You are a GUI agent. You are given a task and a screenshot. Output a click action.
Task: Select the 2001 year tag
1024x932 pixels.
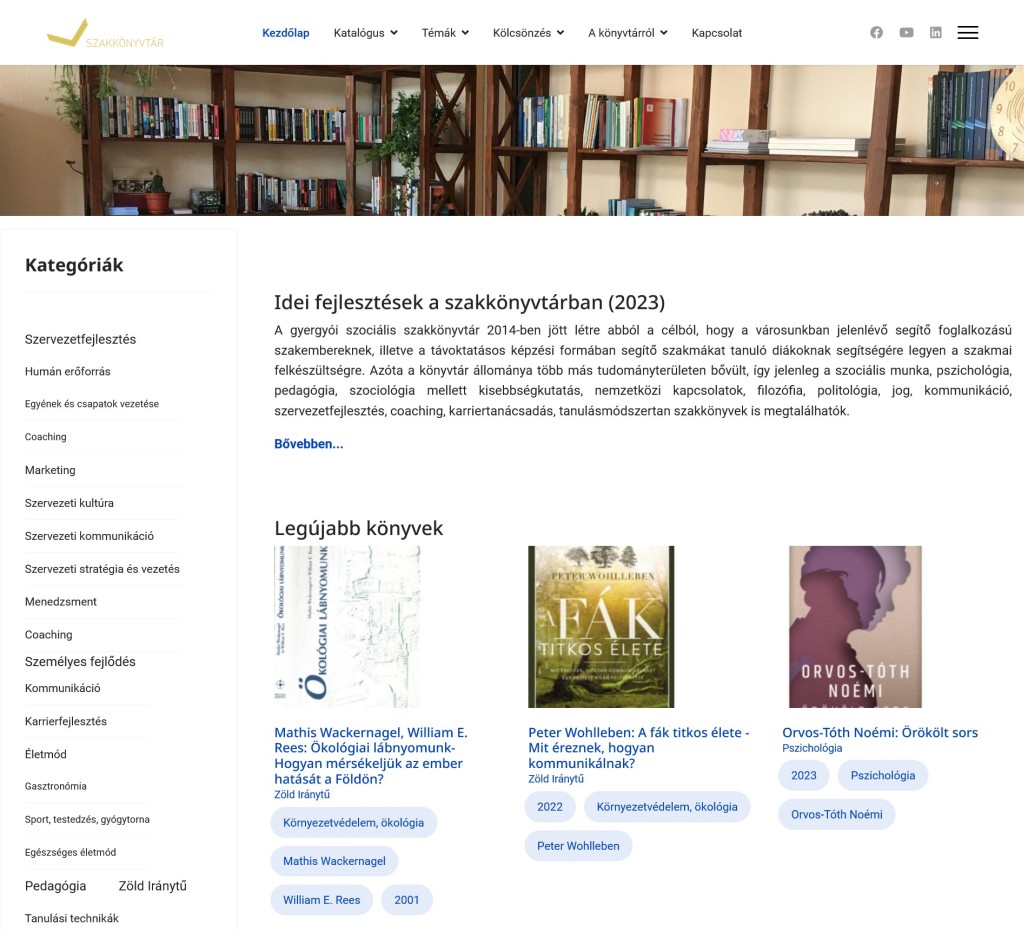[x=407, y=900]
